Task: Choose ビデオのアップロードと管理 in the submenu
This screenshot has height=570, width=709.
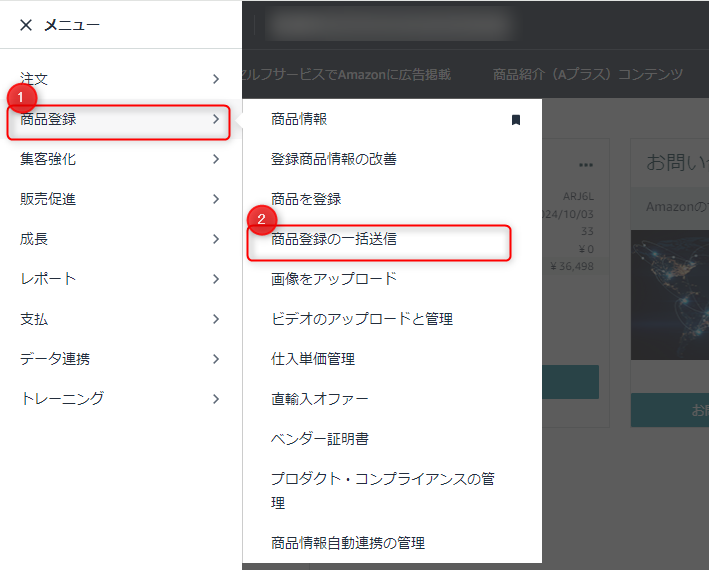Action: pos(362,319)
